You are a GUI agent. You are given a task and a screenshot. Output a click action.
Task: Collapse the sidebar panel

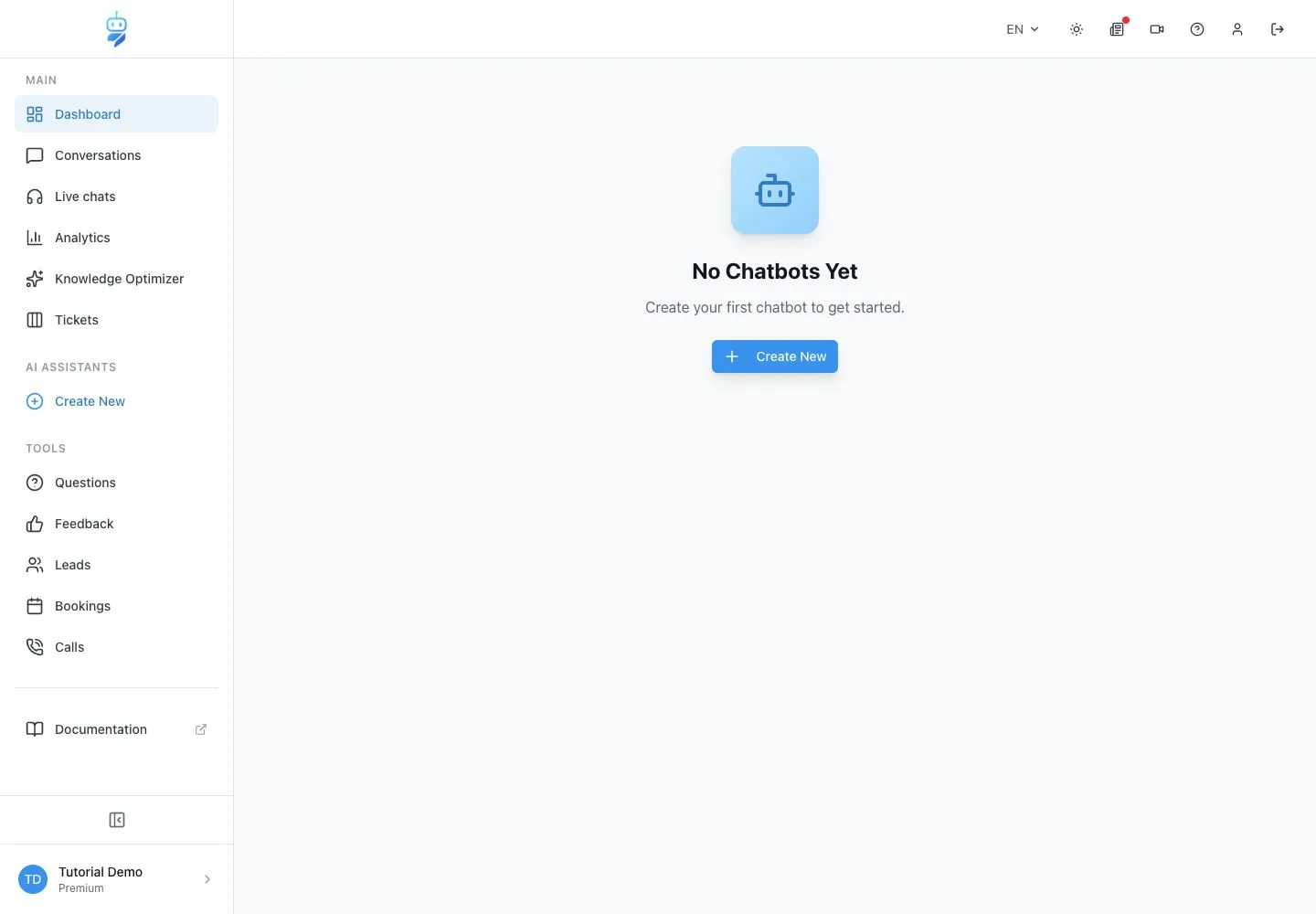(x=117, y=820)
